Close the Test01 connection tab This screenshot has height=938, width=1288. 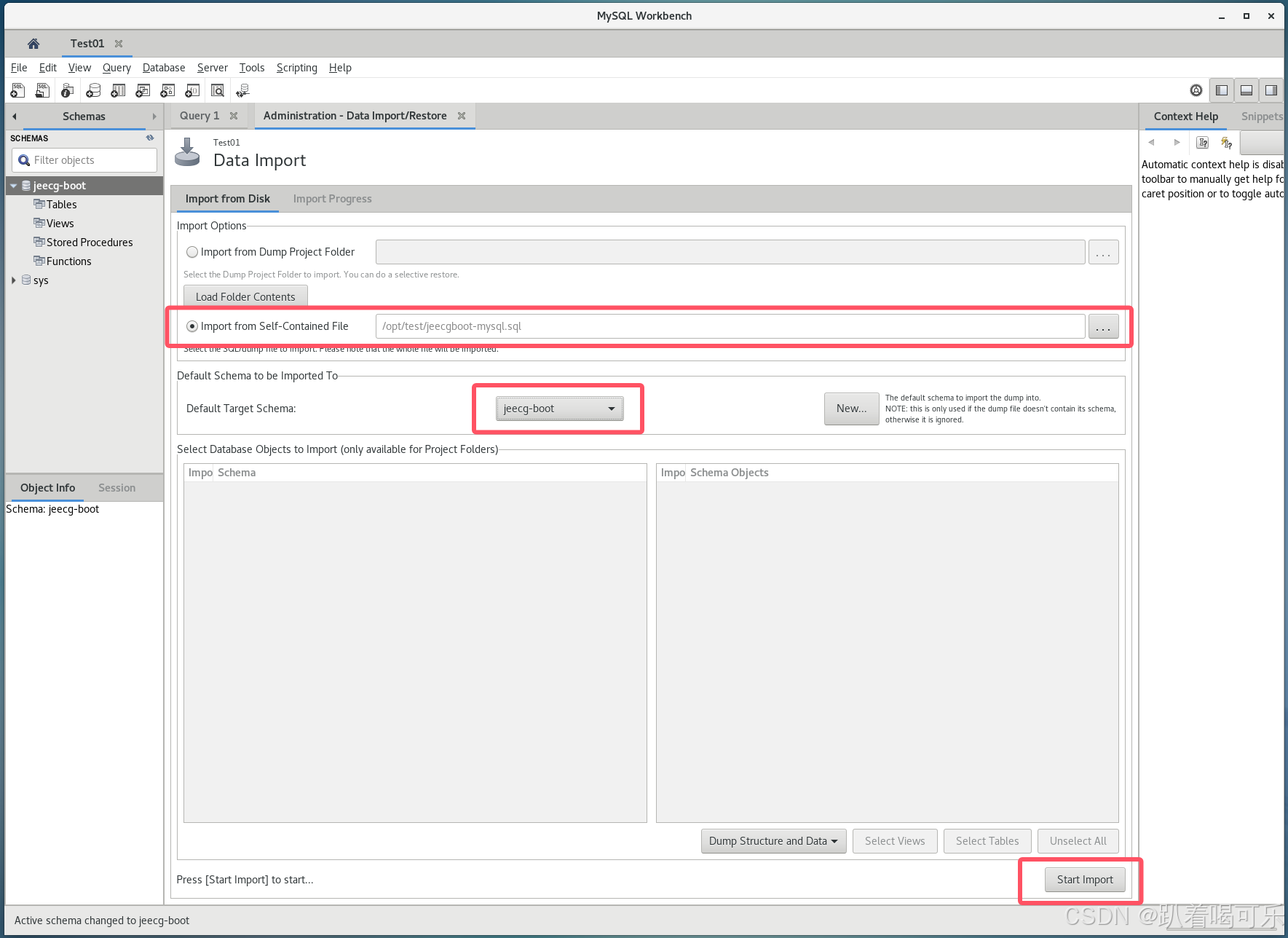click(x=119, y=44)
